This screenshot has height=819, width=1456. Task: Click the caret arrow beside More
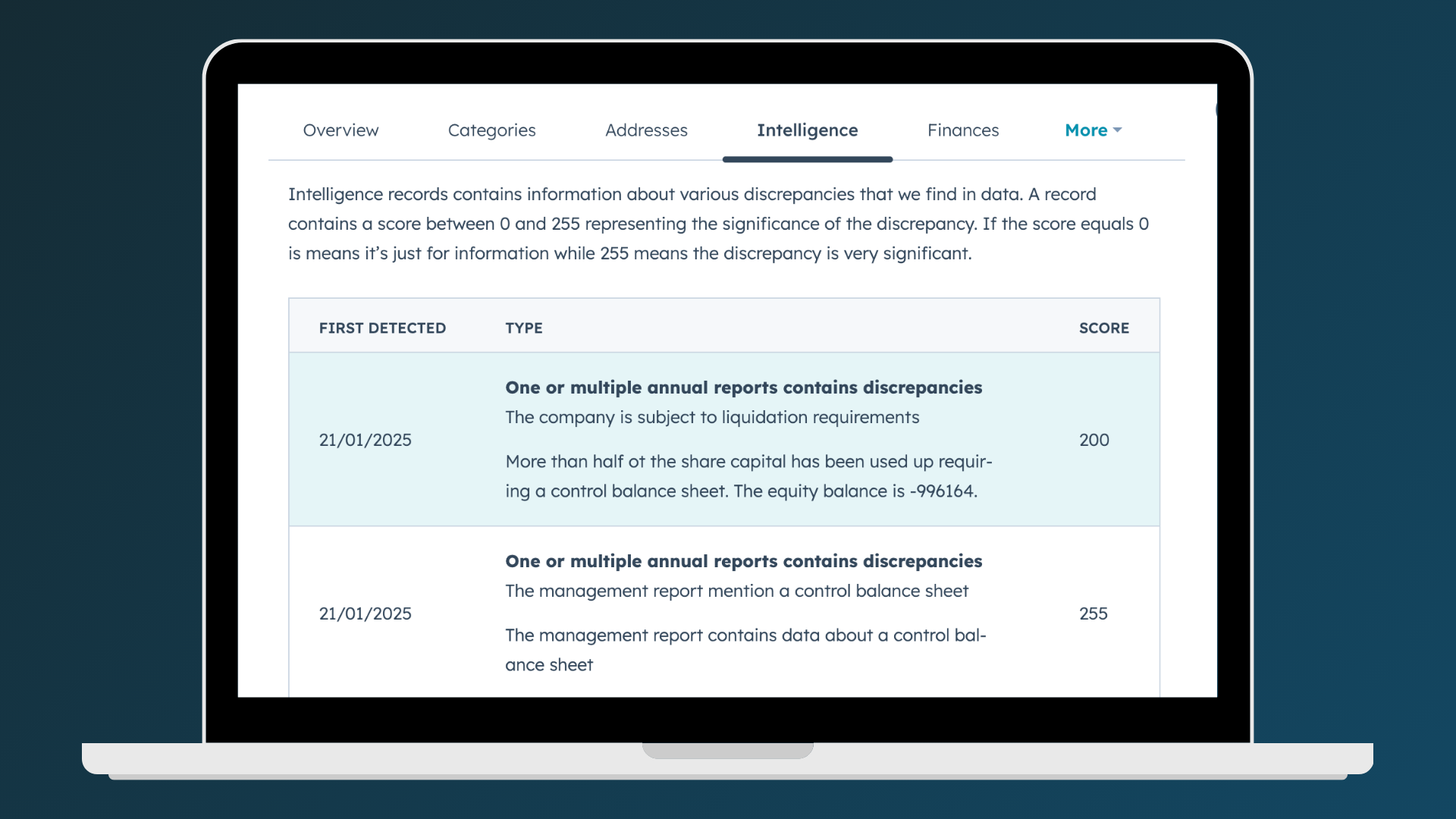pyautogui.click(x=1118, y=130)
